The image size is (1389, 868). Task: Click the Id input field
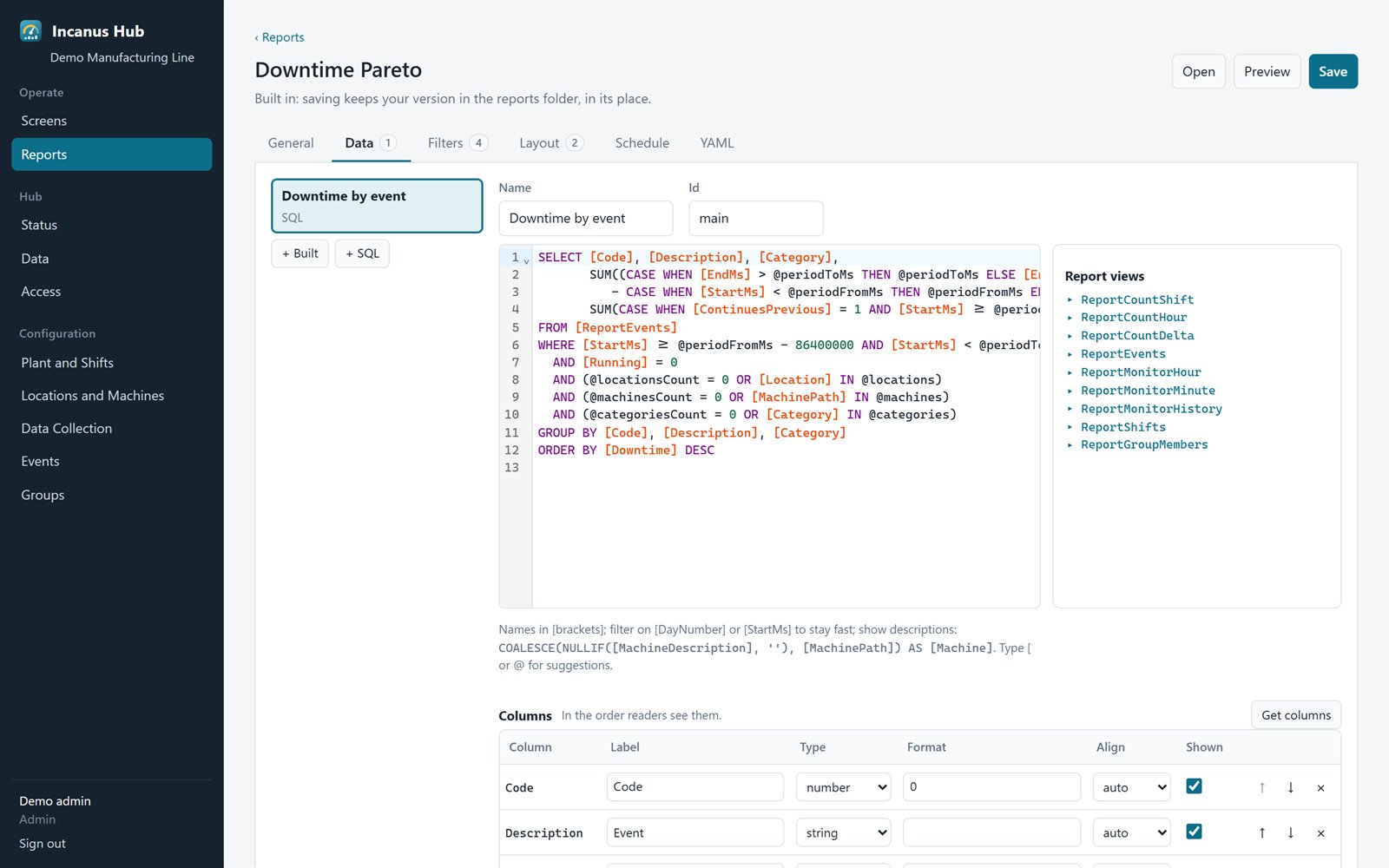(x=756, y=219)
